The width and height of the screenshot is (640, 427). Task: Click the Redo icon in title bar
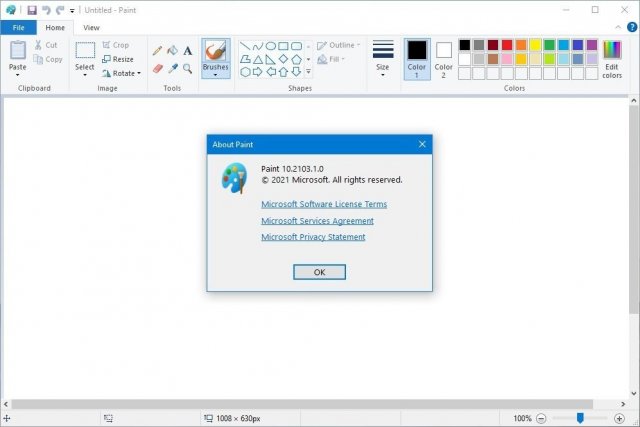click(x=60, y=10)
